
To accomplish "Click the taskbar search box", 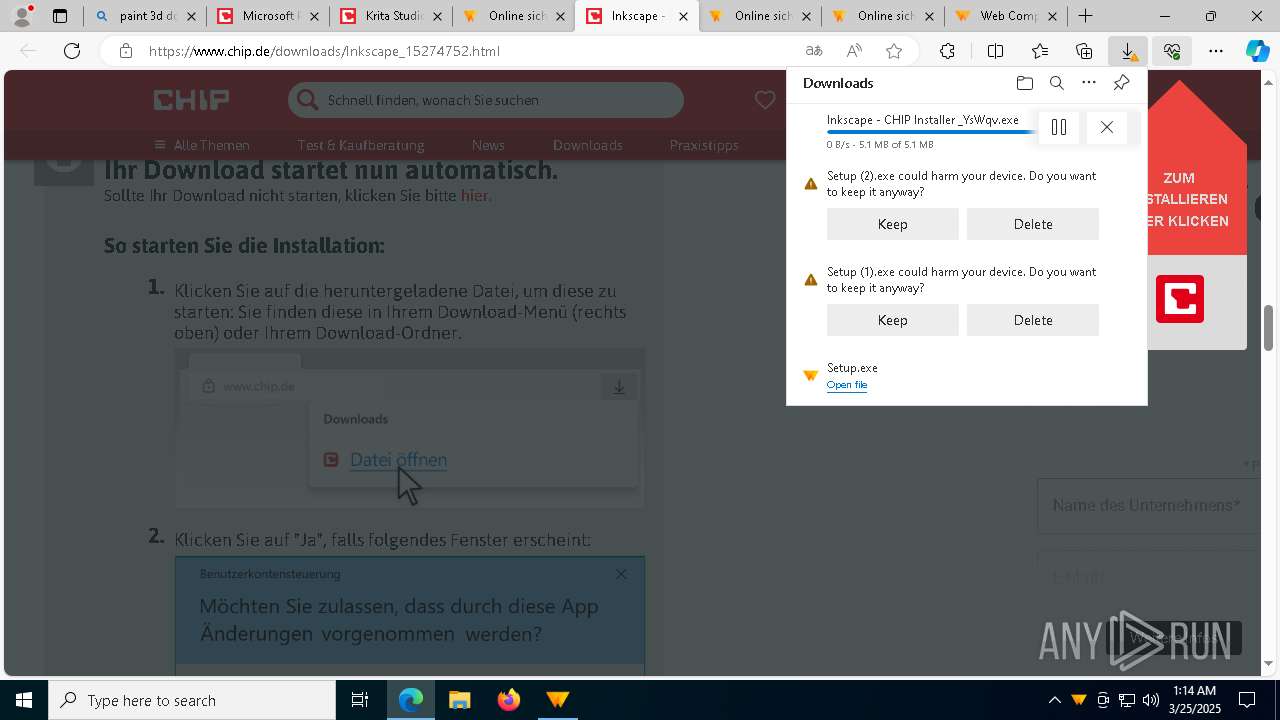I will (x=192, y=700).
